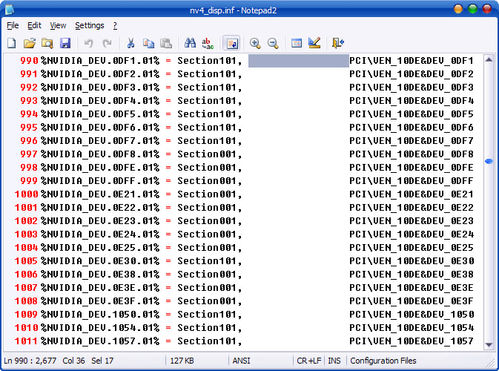Open the View menu
This screenshot has height=371, width=499.
58,26
